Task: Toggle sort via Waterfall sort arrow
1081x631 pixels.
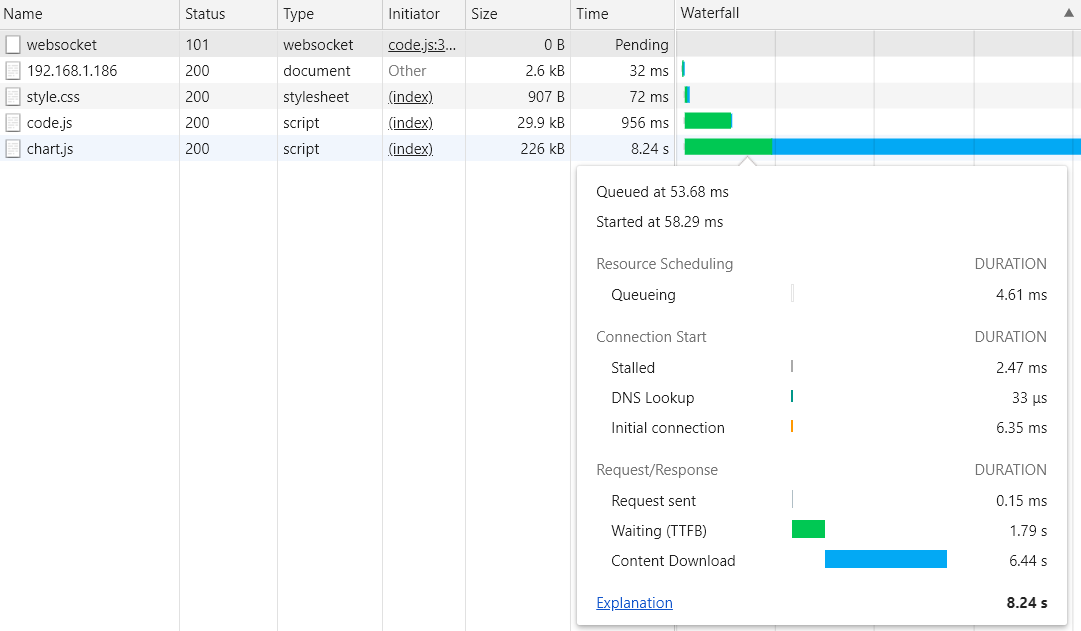Action: tap(1069, 13)
